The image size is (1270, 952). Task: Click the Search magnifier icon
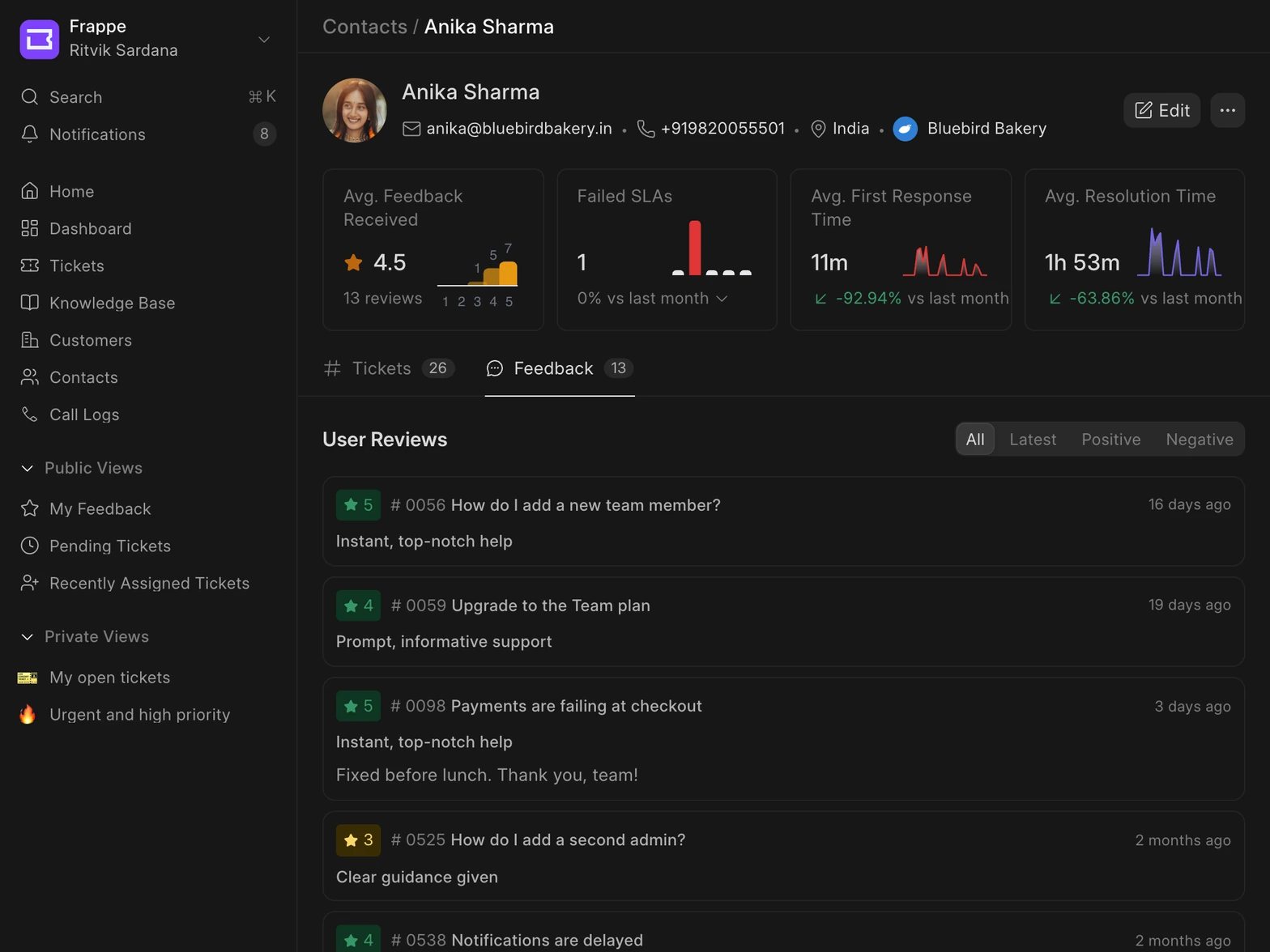30,97
